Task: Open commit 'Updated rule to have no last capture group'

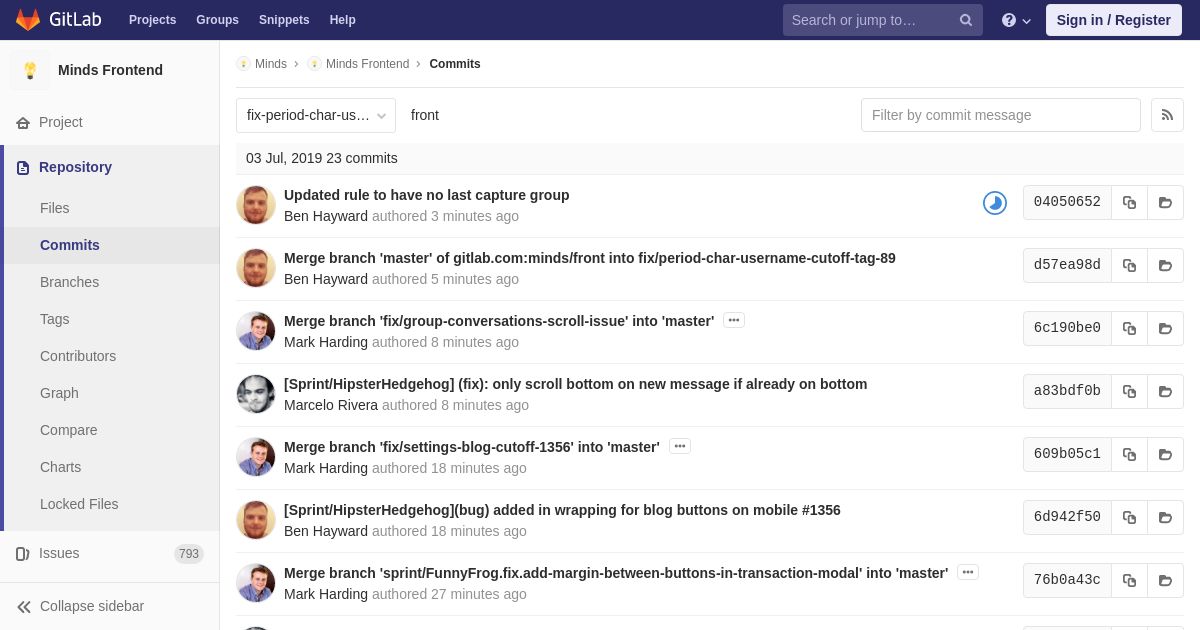Action: point(427,195)
